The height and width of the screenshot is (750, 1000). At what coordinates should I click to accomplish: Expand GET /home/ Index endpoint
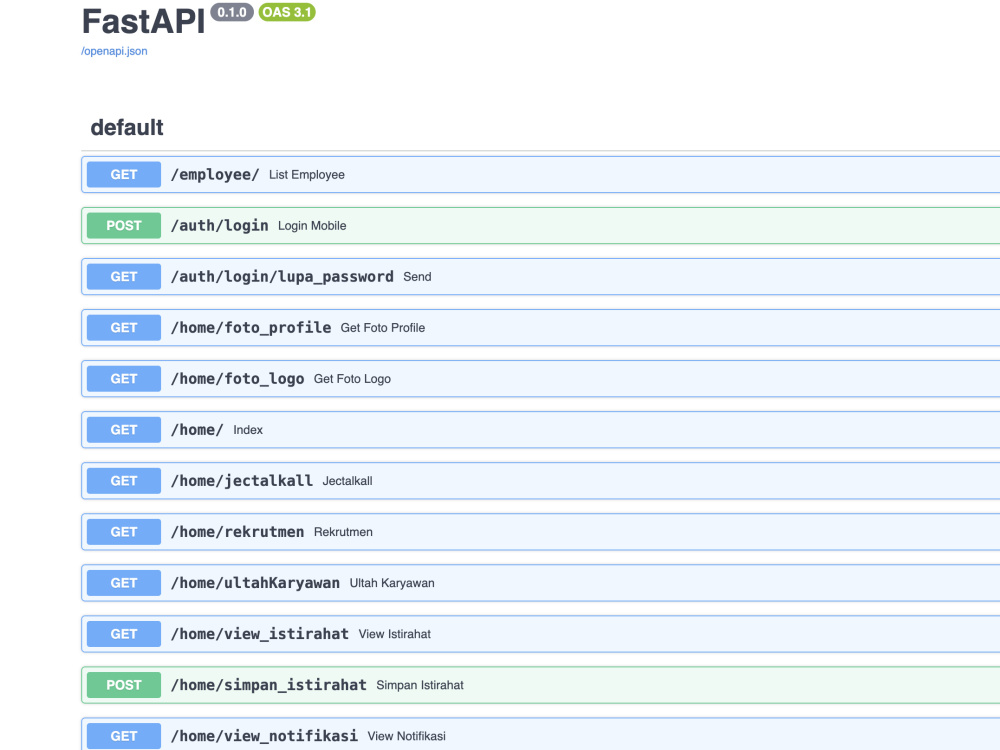coord(541,430)
